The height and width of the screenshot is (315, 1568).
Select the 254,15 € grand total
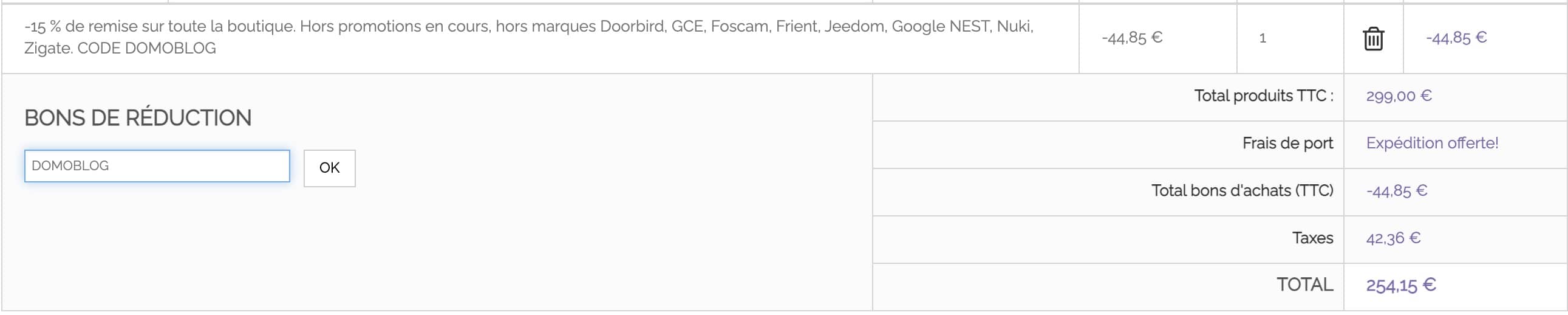click(1400, 285)
